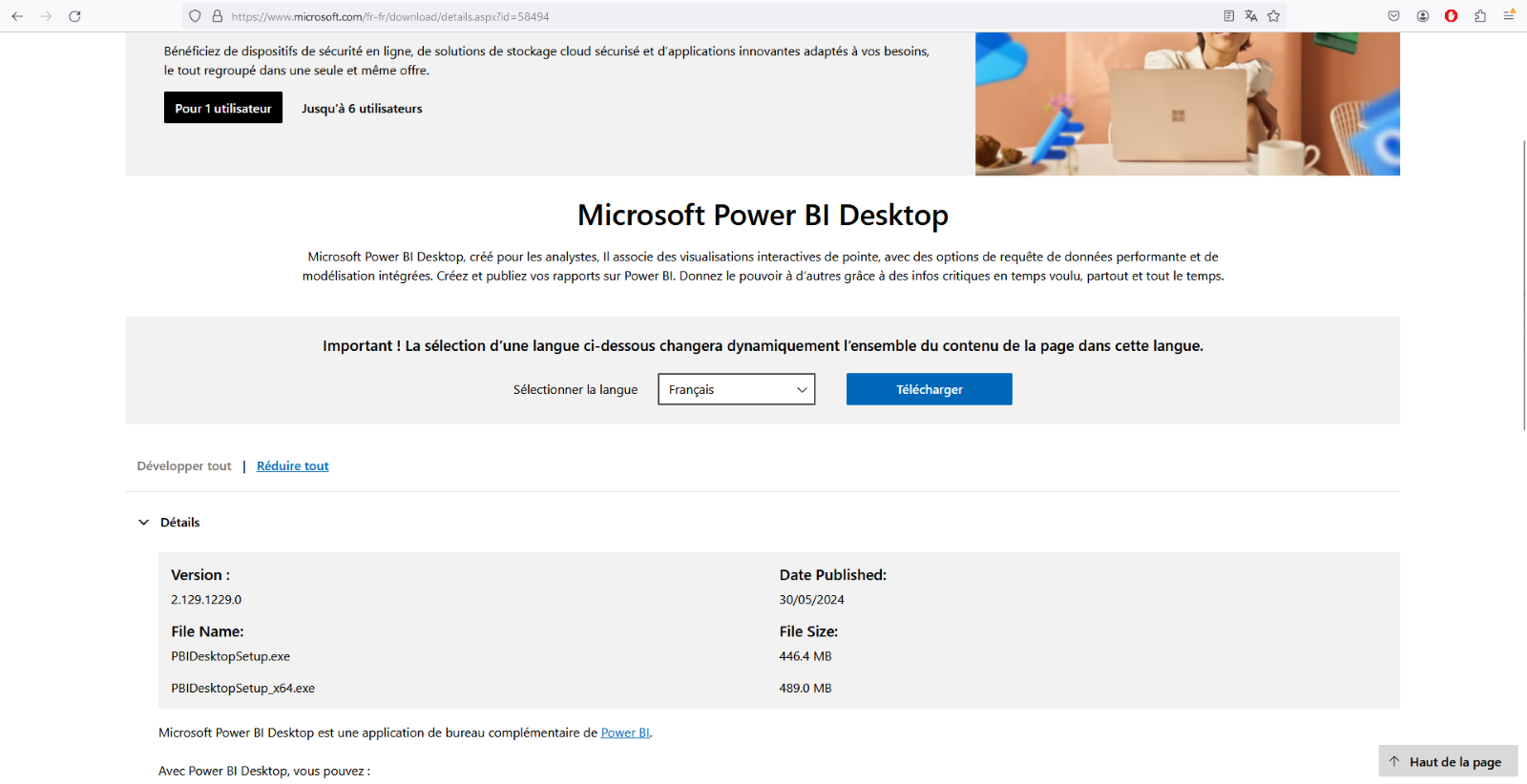Viewport: 1527px width, 784px height.
Task: Open the Pocket save icon
Action: click(1394, 16)
